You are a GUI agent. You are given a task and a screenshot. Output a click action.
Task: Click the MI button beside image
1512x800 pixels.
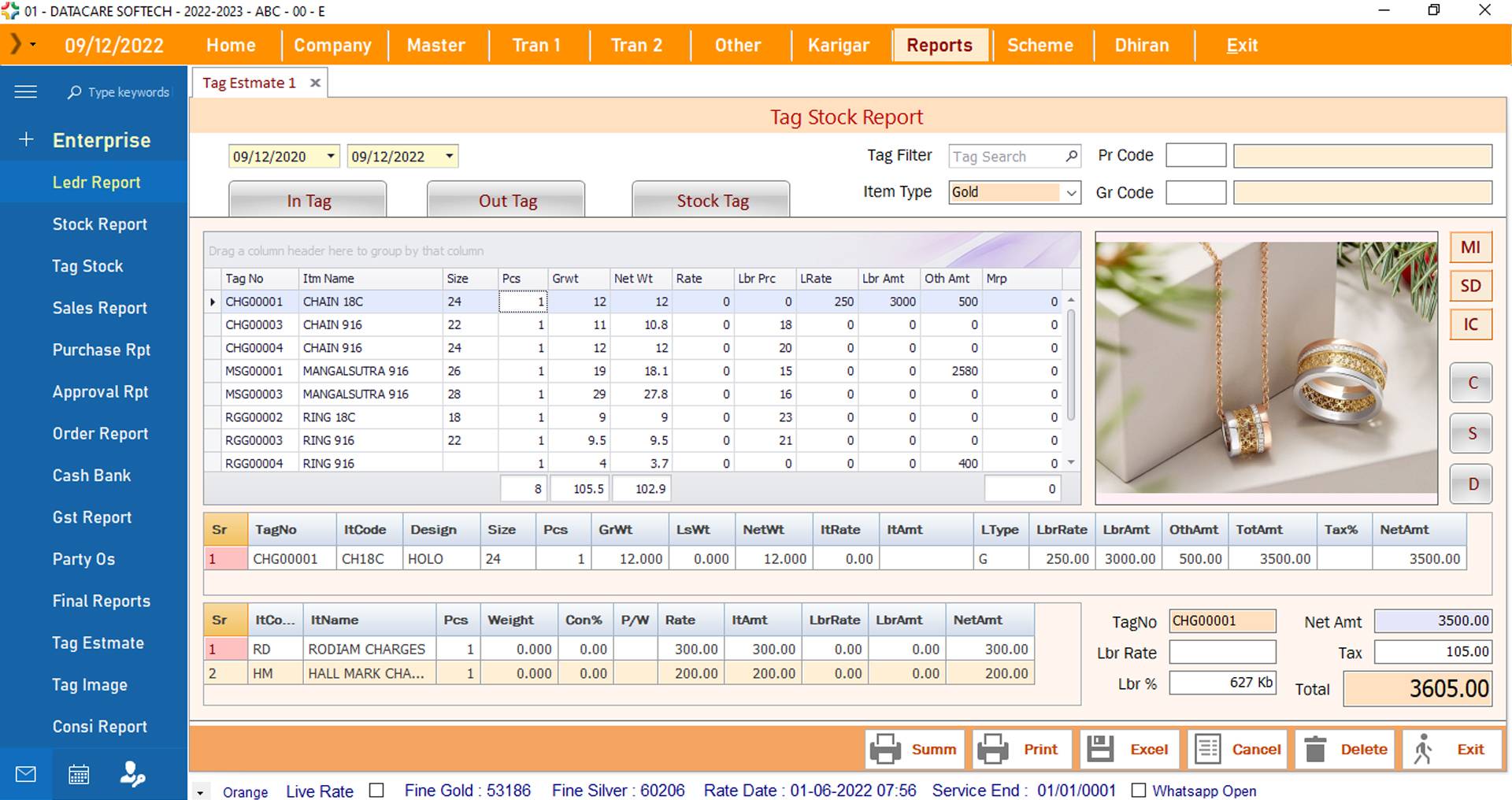point(1470,247)
